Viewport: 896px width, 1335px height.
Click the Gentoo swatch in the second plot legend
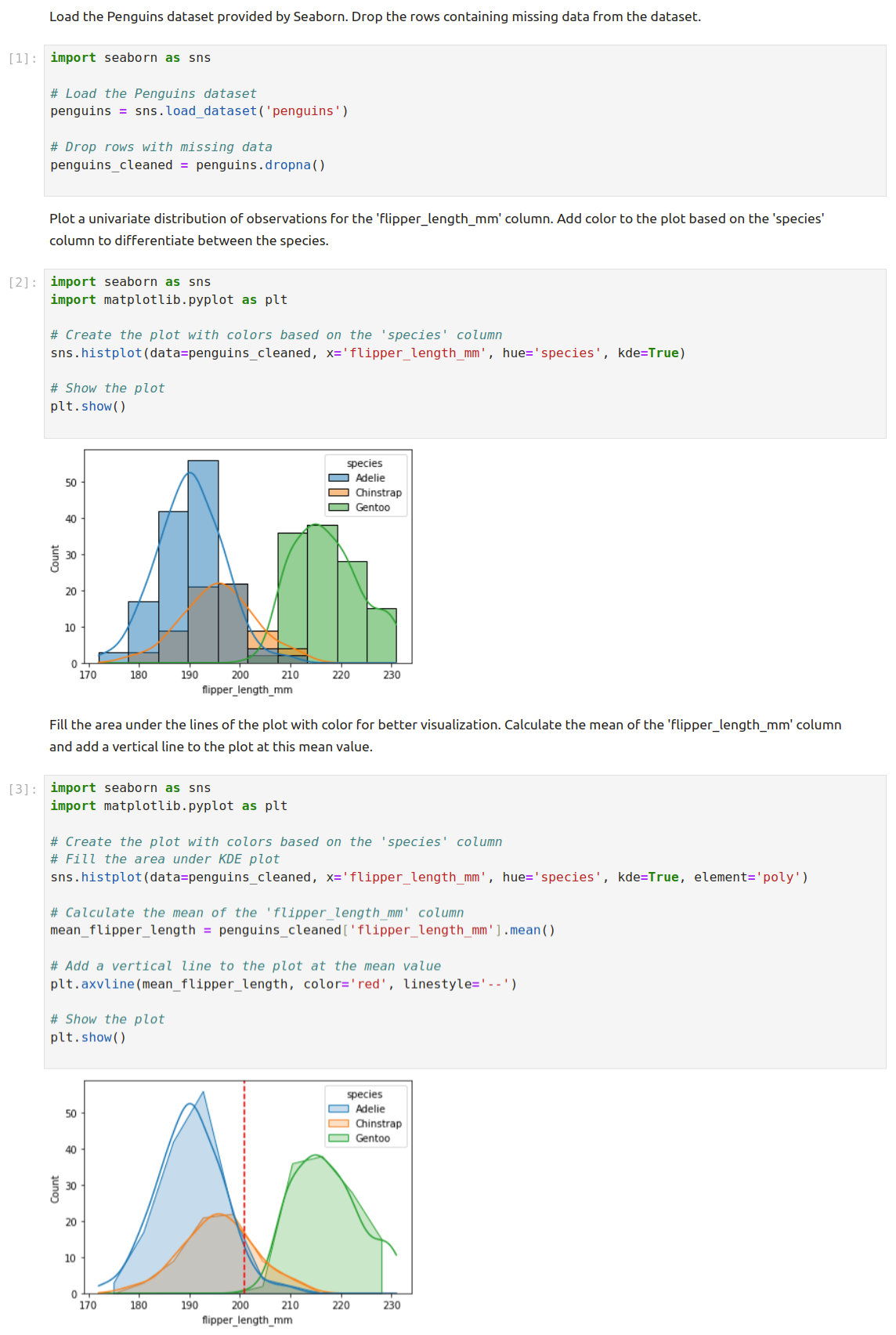(x=338, y=1138)
